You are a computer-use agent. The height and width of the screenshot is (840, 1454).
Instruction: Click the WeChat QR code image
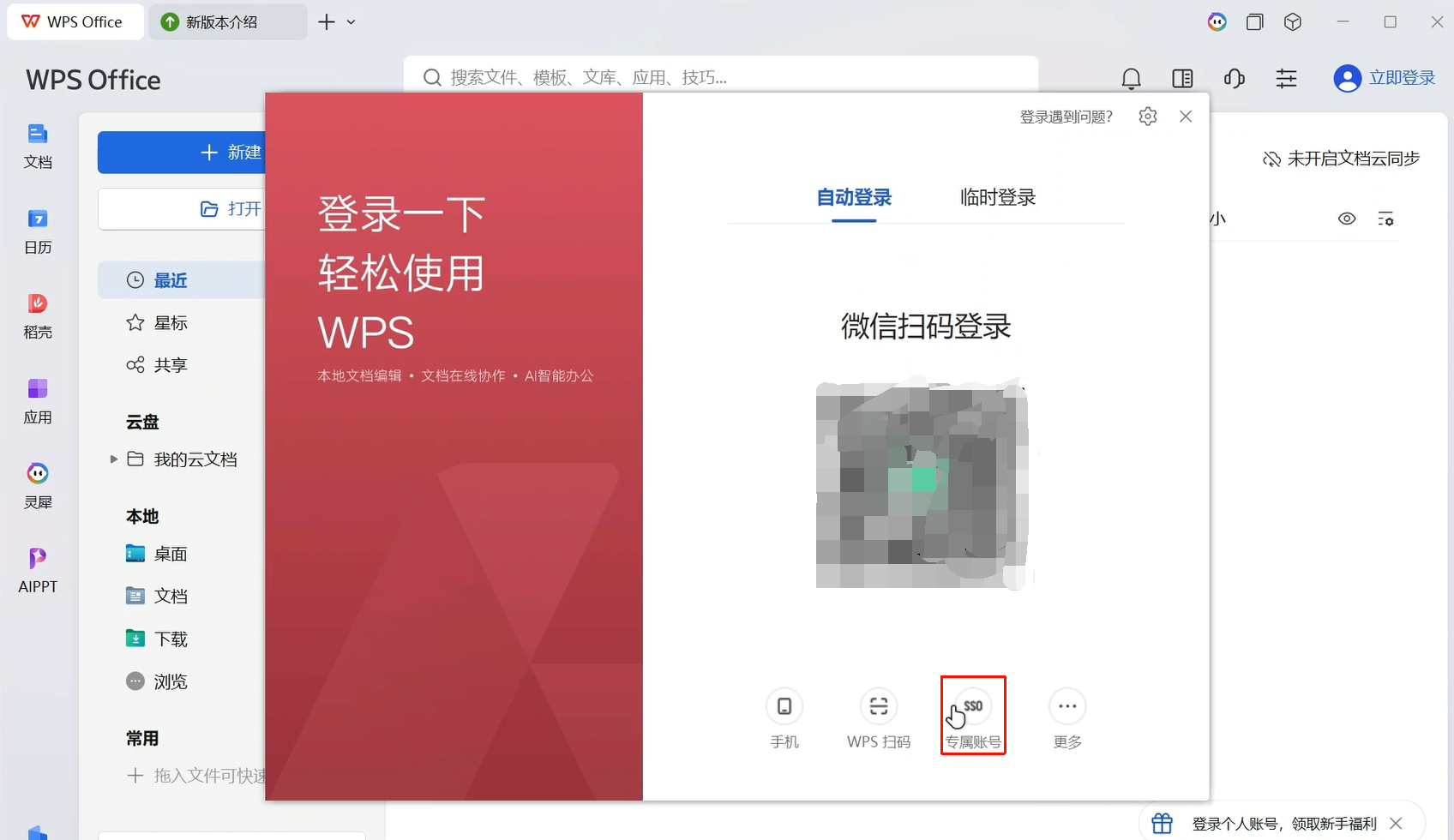922,483
